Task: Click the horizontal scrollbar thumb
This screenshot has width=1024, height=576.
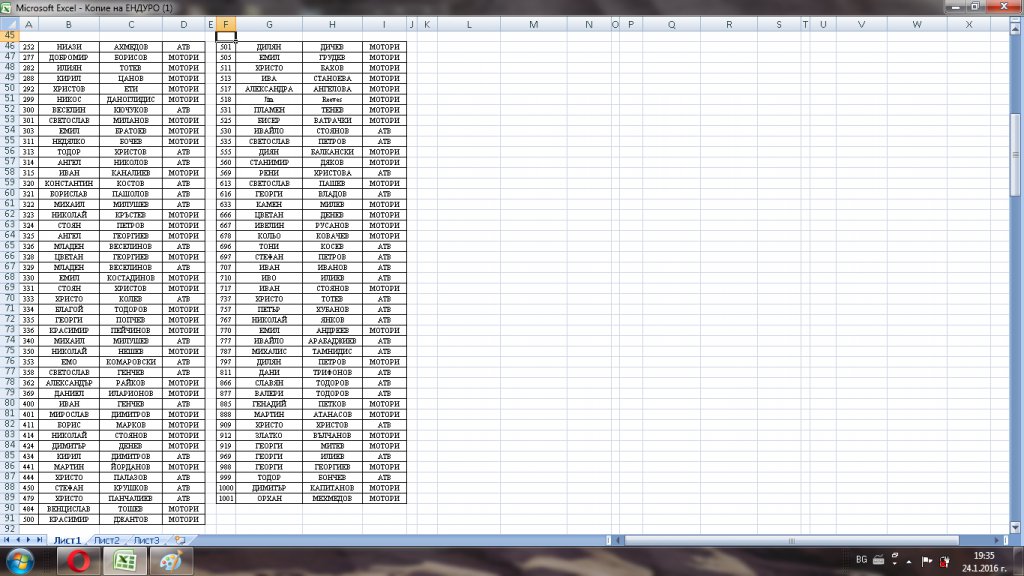Action: click(792, 540)
